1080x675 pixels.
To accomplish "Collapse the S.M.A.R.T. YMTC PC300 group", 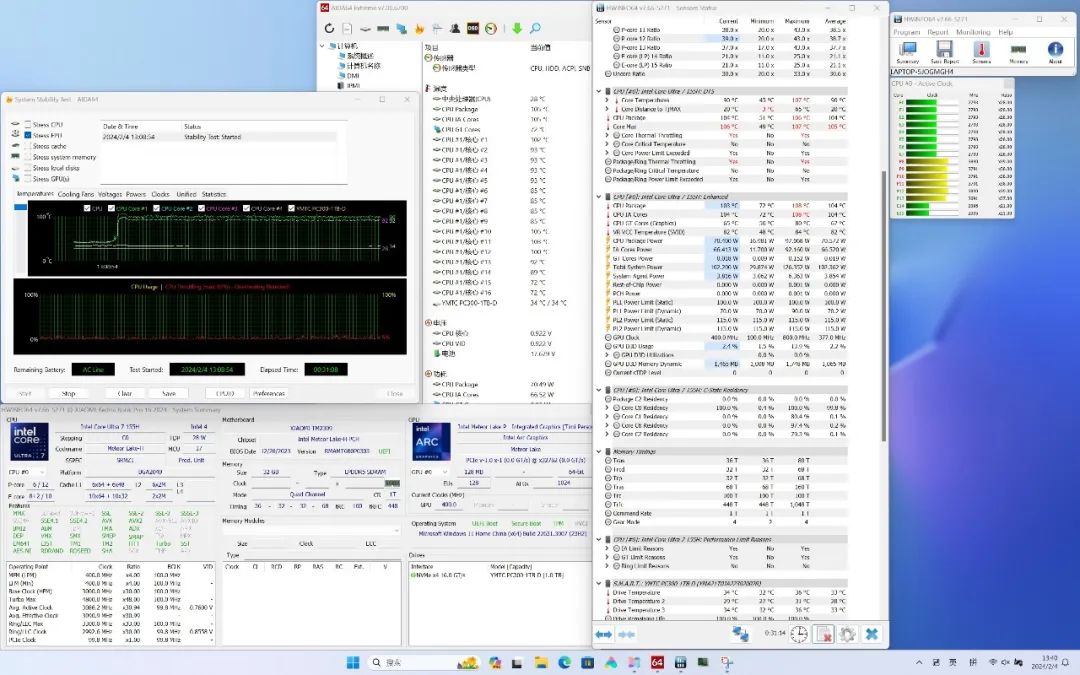I will [598, 583].
